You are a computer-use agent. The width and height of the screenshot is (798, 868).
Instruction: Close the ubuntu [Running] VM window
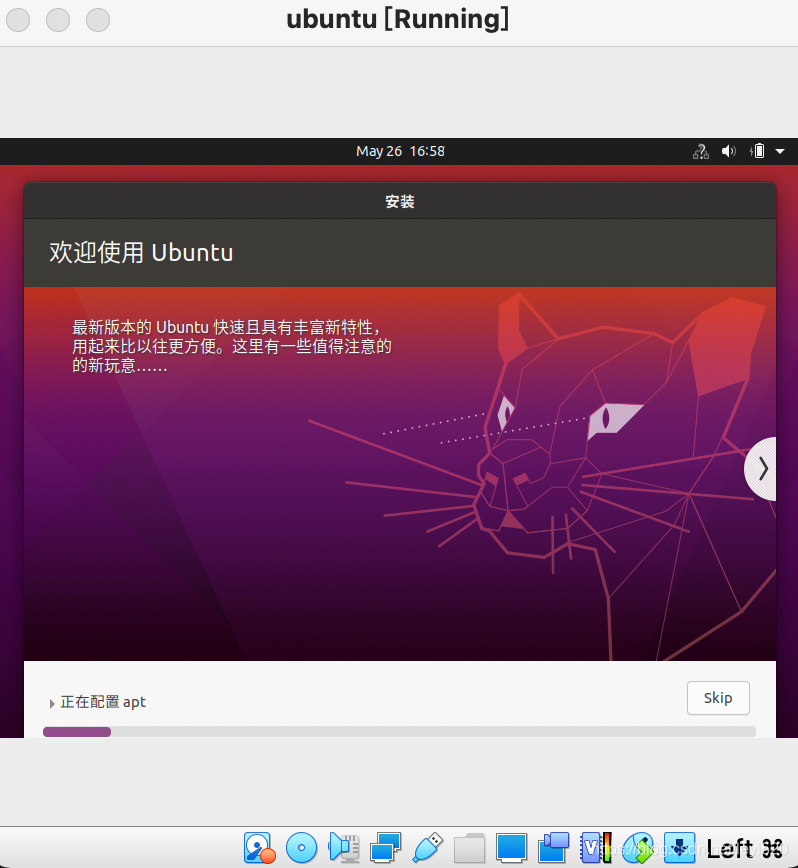(x=18, y=20)
